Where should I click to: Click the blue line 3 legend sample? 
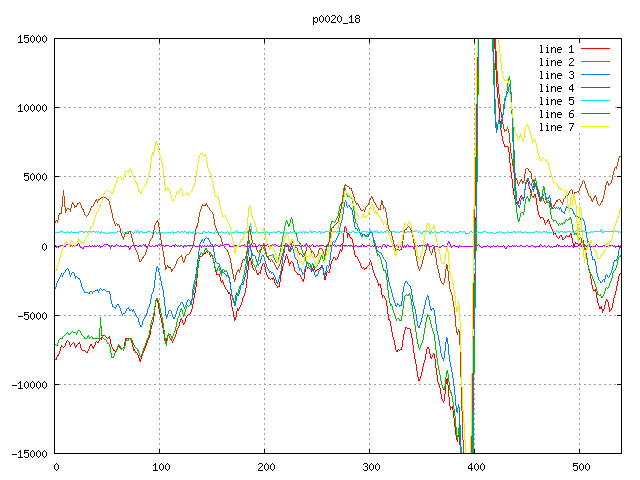(596, 75)
